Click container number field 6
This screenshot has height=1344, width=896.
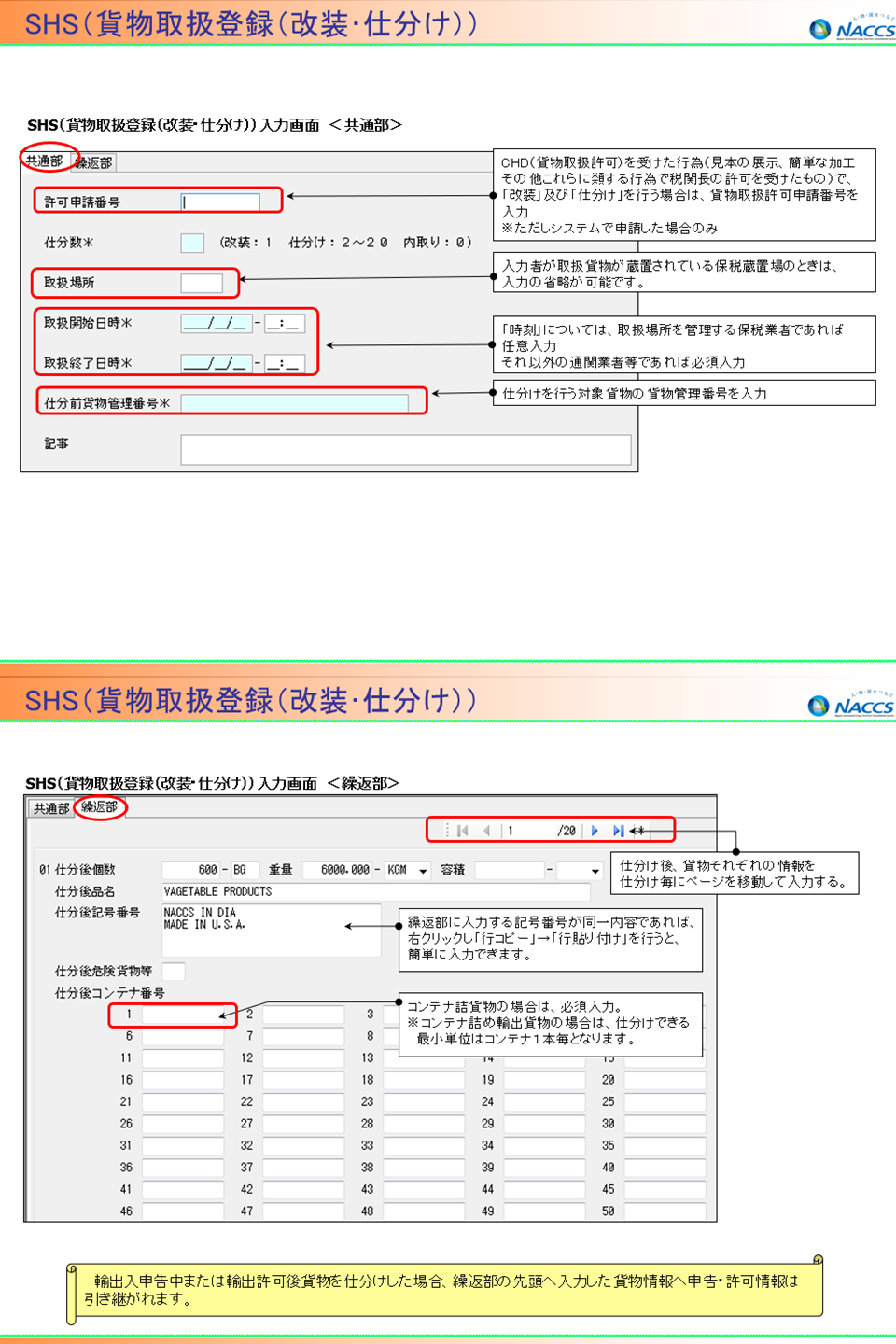[183, 1036]
